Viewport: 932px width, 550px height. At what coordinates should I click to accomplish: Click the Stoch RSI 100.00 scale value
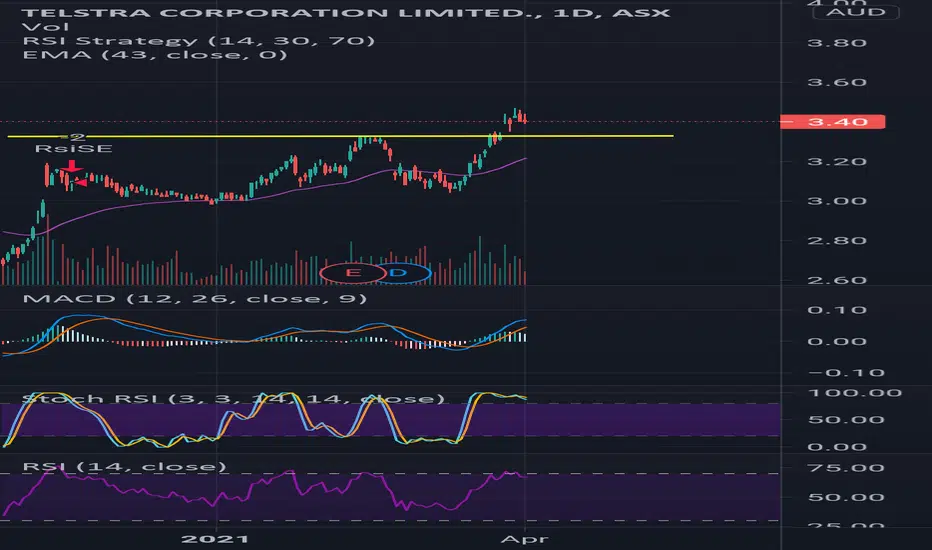click(855, 392)
